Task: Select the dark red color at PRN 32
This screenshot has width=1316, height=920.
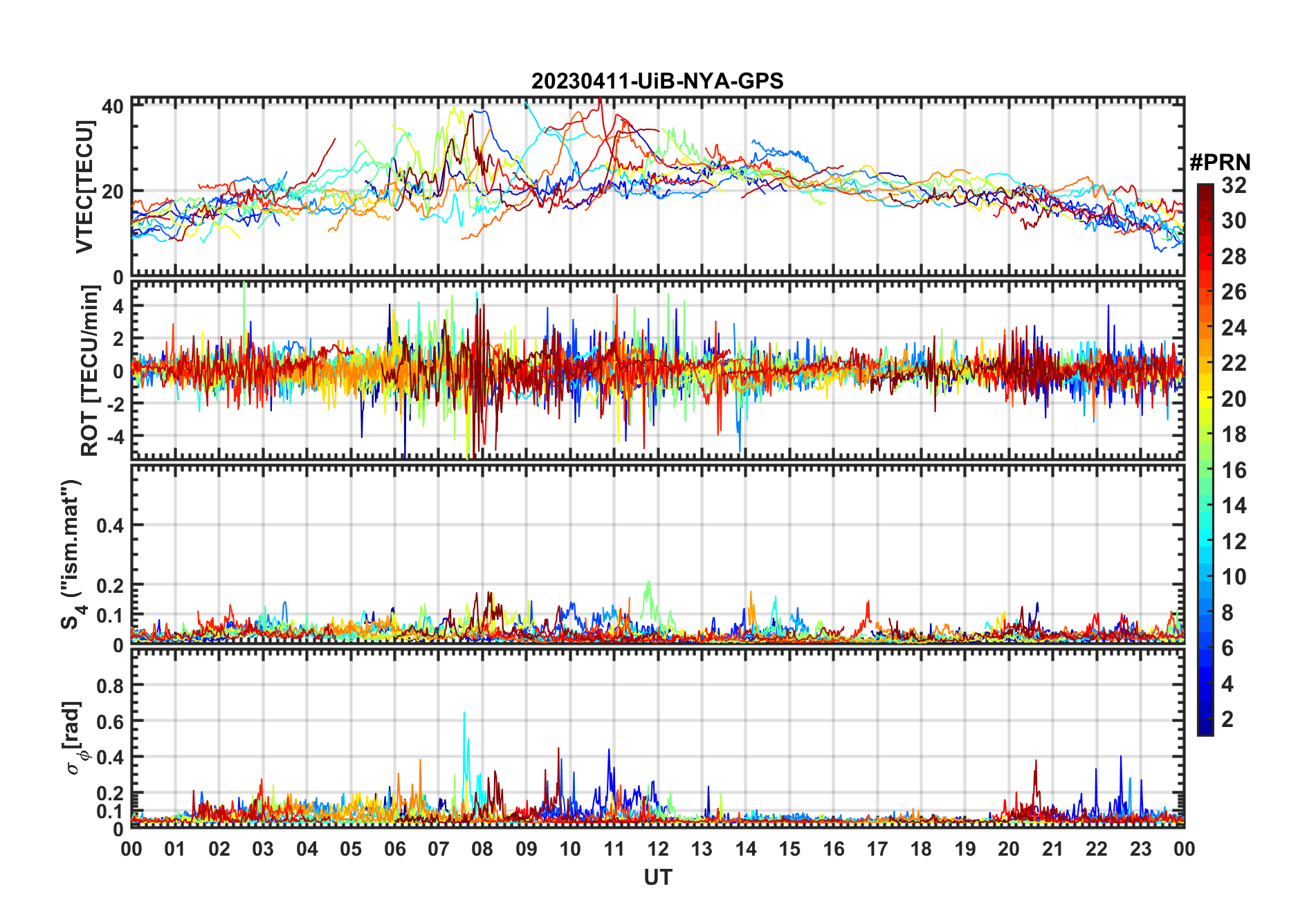Action: point(1205,188)
